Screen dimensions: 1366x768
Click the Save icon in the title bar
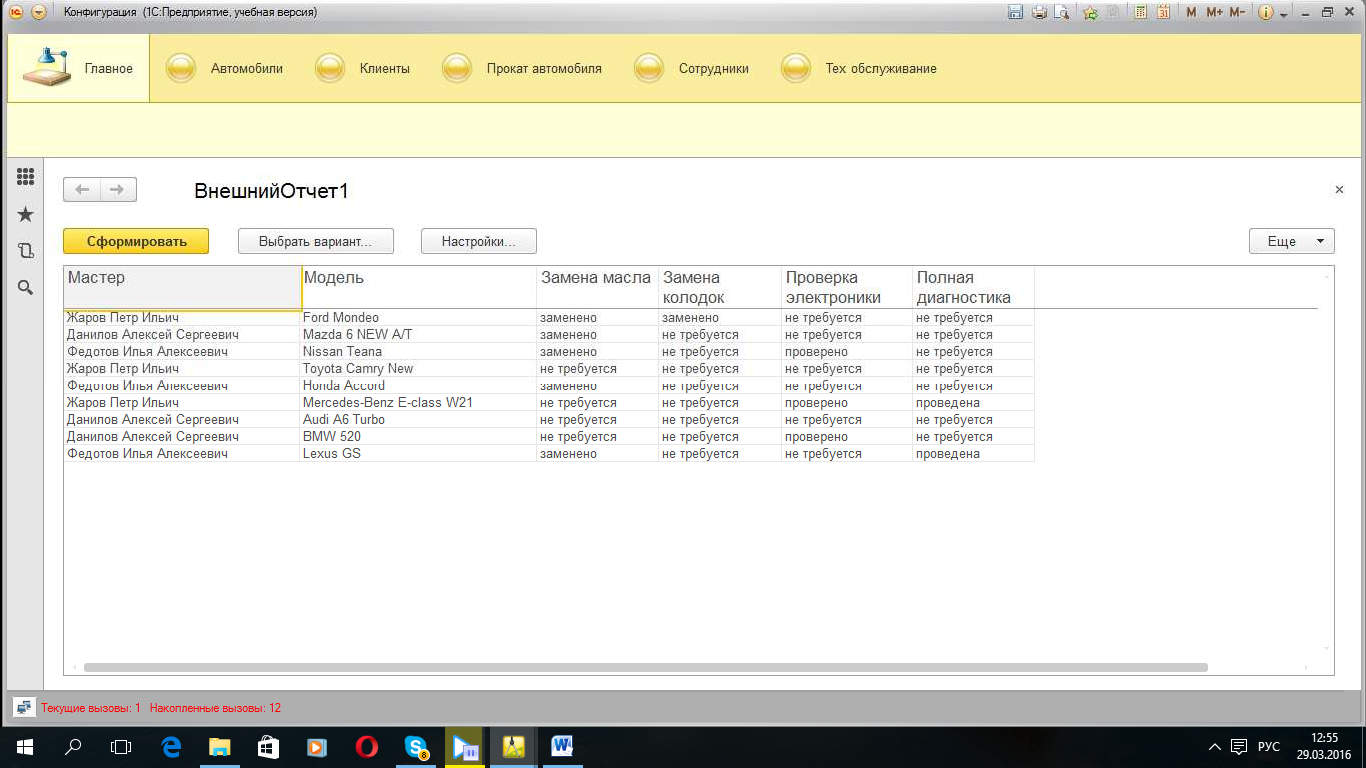(1015, 13)
